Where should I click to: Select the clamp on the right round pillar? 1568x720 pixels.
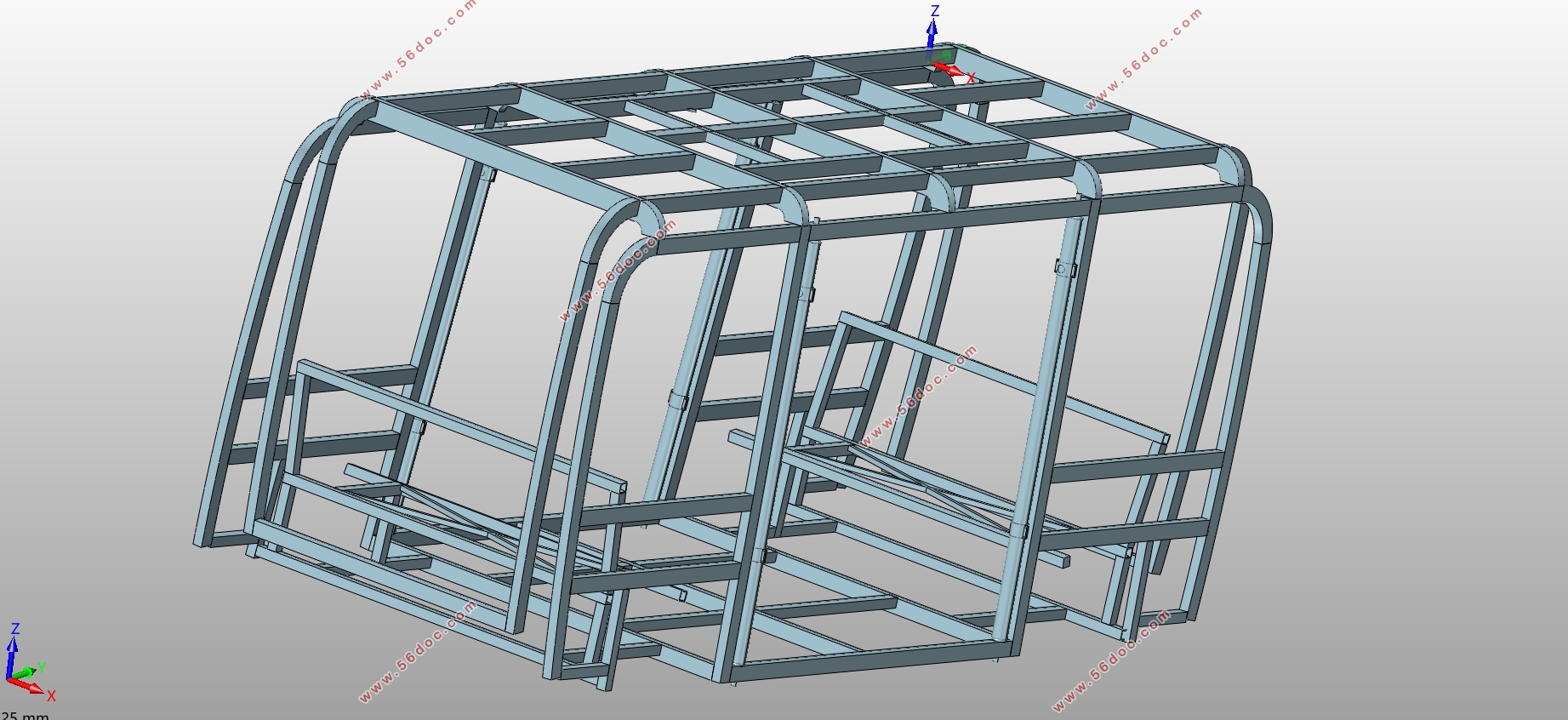[x=1063, y=269]
